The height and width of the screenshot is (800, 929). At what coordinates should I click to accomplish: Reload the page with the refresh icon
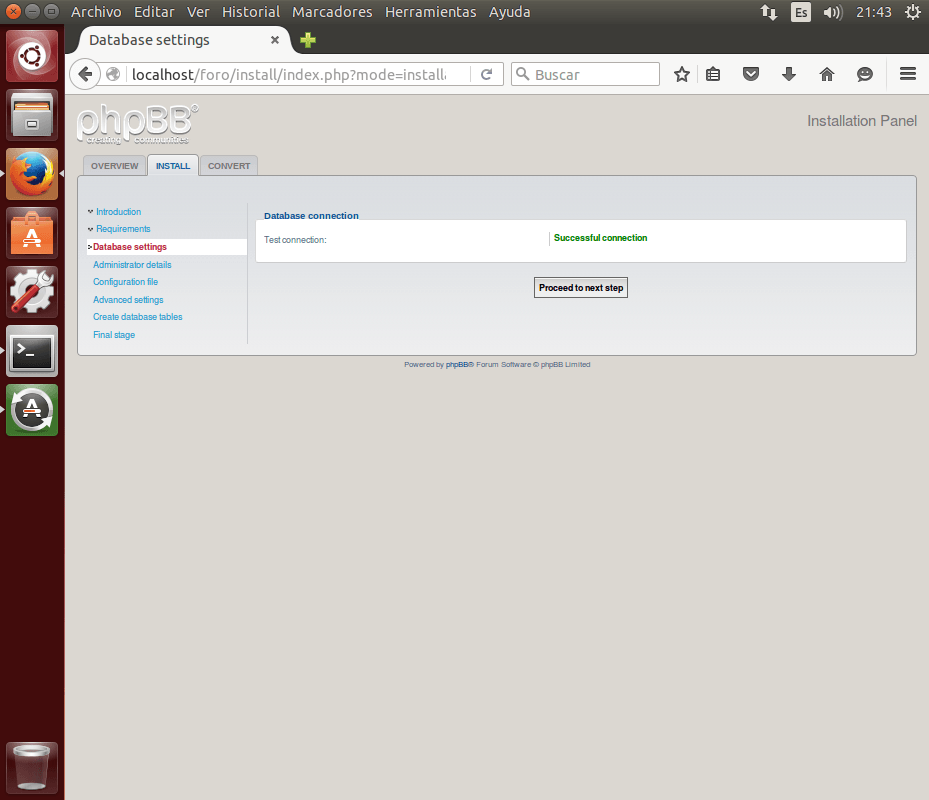tap(486, 75)
